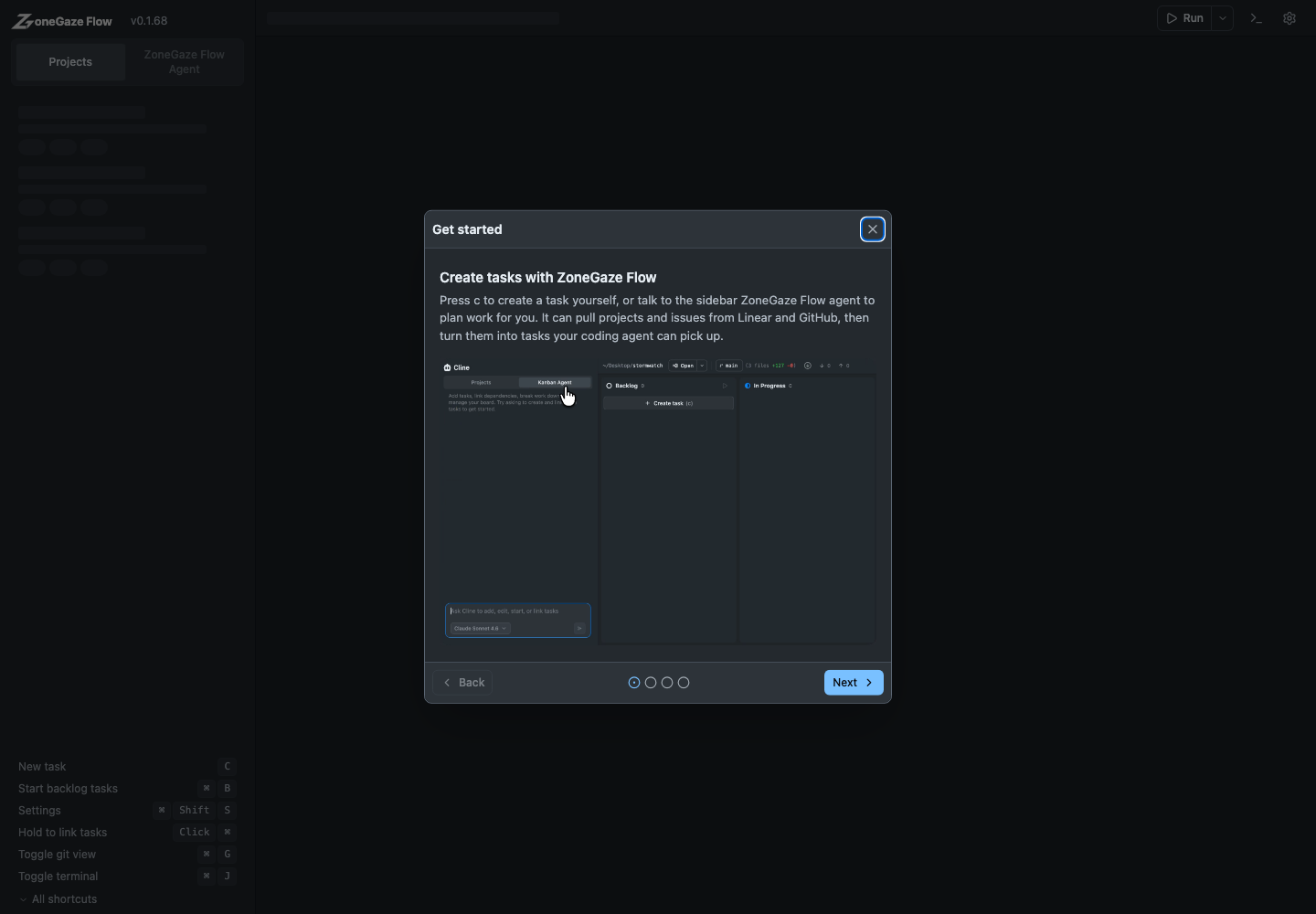Image resolution: width=1316 pixels, height=914 pixels.
Task: Click the Start backlog tasks shortcut row
Action: tap(127, 789)
